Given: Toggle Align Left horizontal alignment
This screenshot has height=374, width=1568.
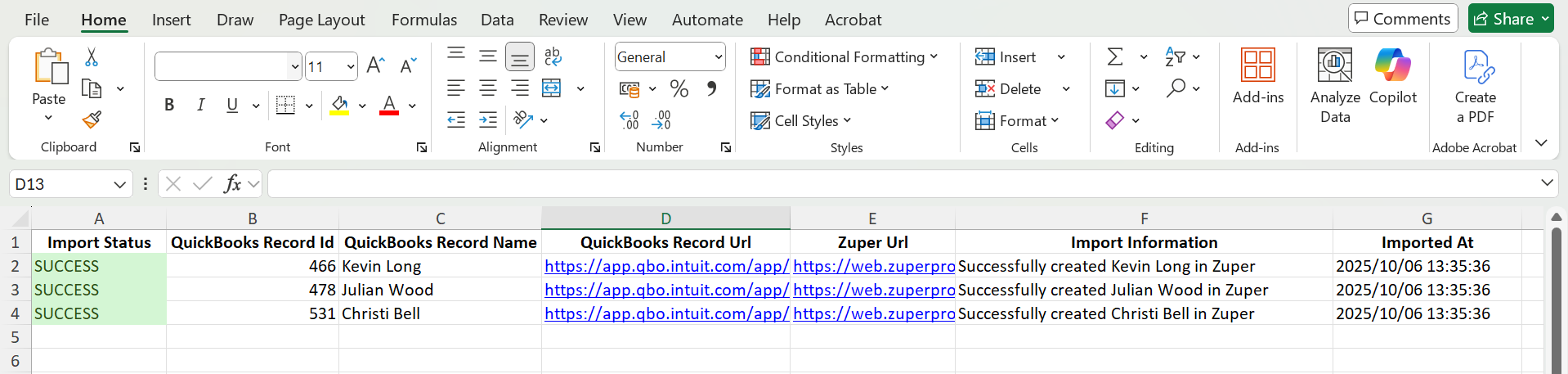Looking at the screenshot, I should 456,88.
